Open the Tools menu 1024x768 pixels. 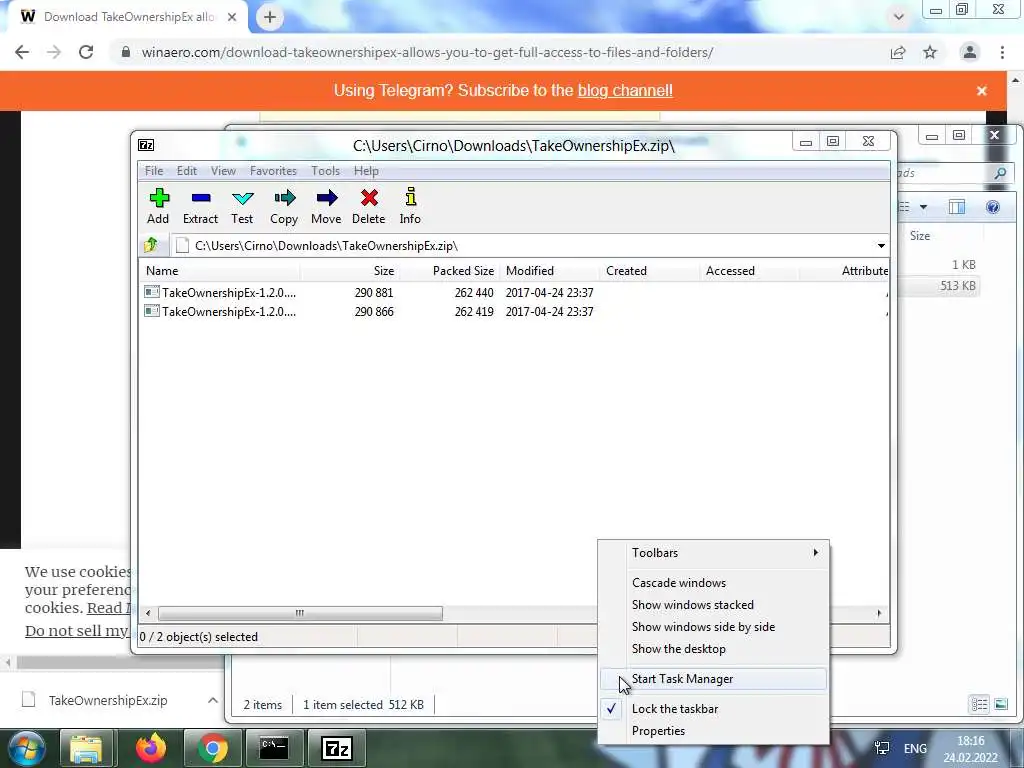coord(325,170)
